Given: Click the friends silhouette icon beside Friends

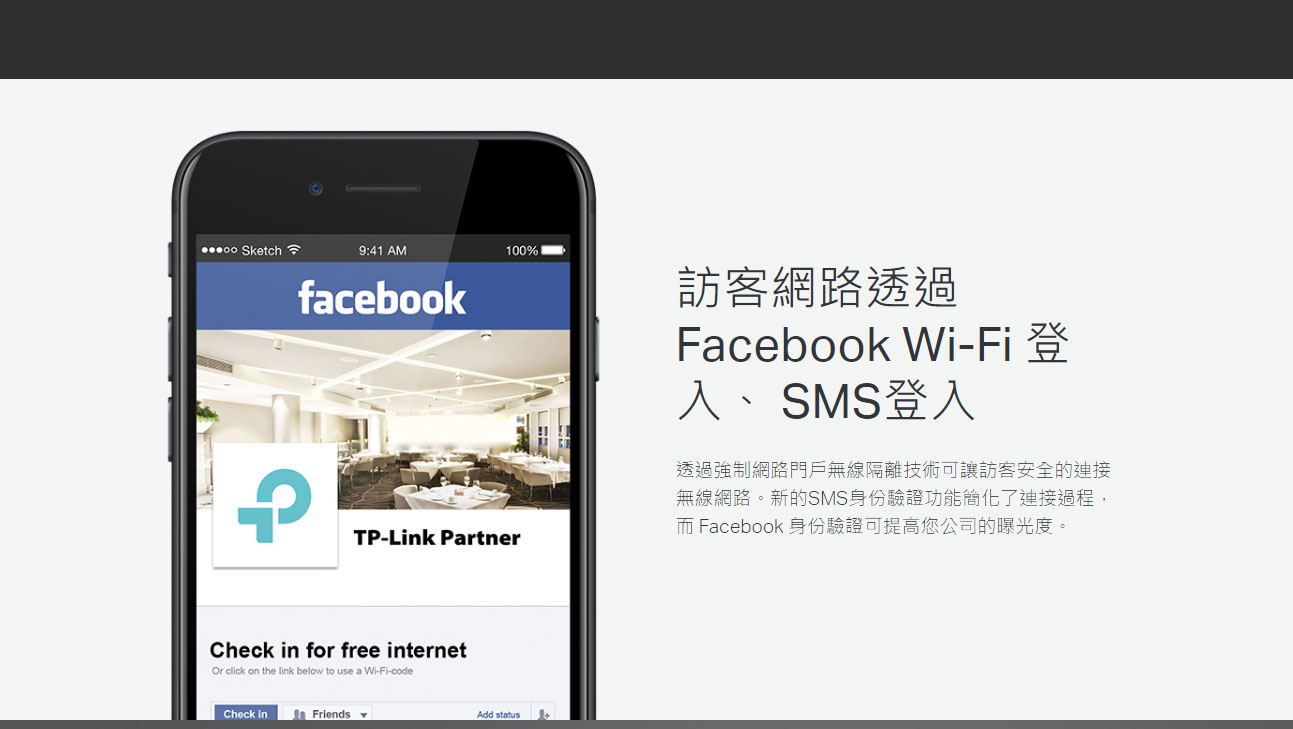Looking at the screenshot, I should point(298,714).
